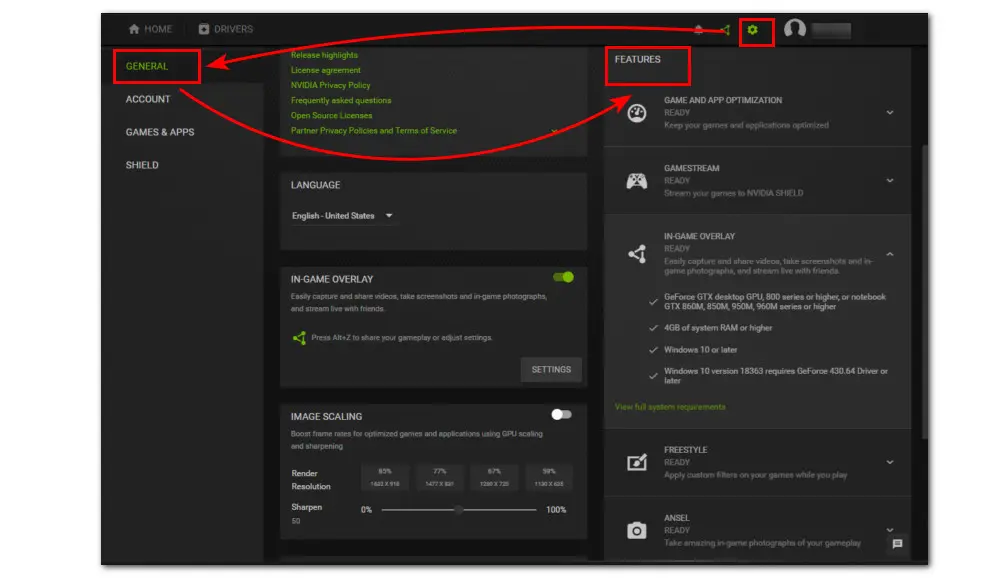Open the feedback chat icon
Viewport: 1000px width, 580px height.
coord(897,544)
